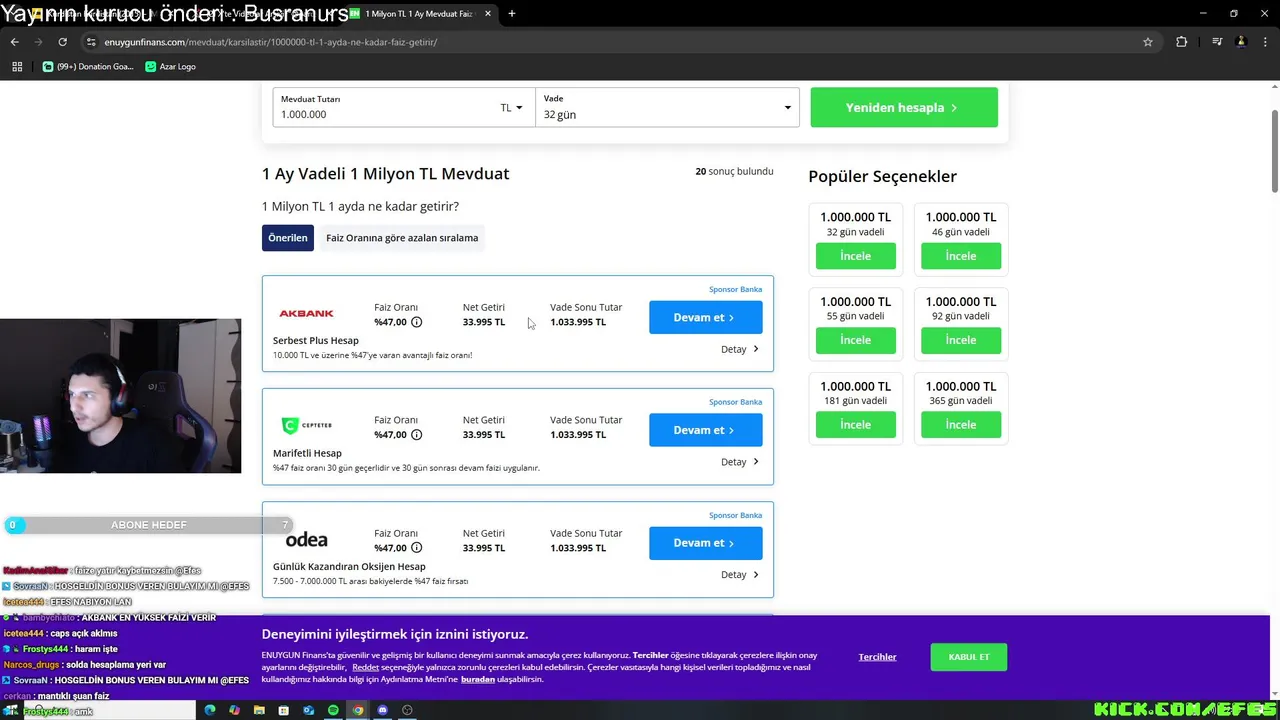Open the browser extensions puzzle icon
The width and height of the screenshot is (1280, 720).
[1182, 42]
